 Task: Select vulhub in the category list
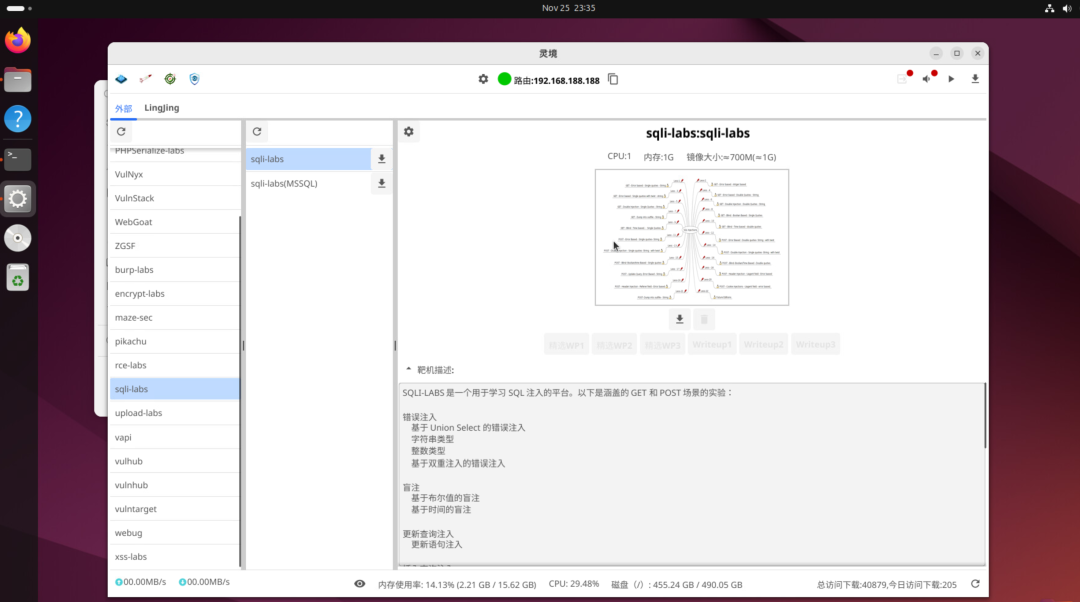coord(175,461)
